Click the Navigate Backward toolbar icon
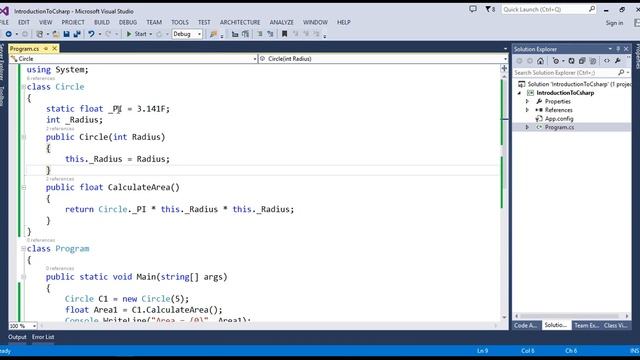The height and width of the screenshot is (360, 640). 8,34
